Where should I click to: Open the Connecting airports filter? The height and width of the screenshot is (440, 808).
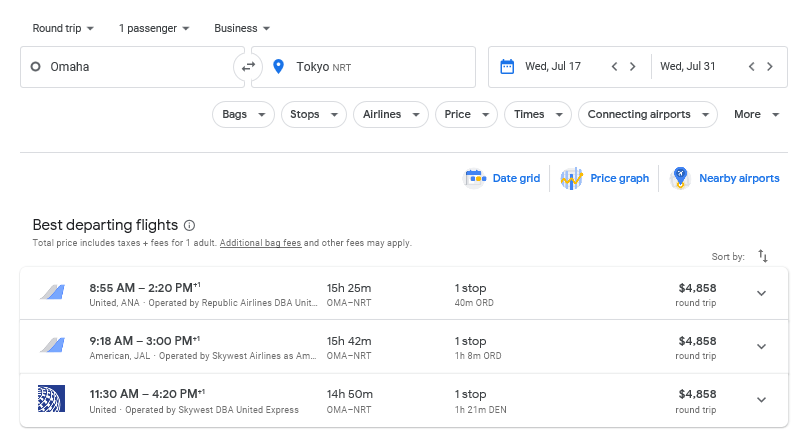(648, 114)
